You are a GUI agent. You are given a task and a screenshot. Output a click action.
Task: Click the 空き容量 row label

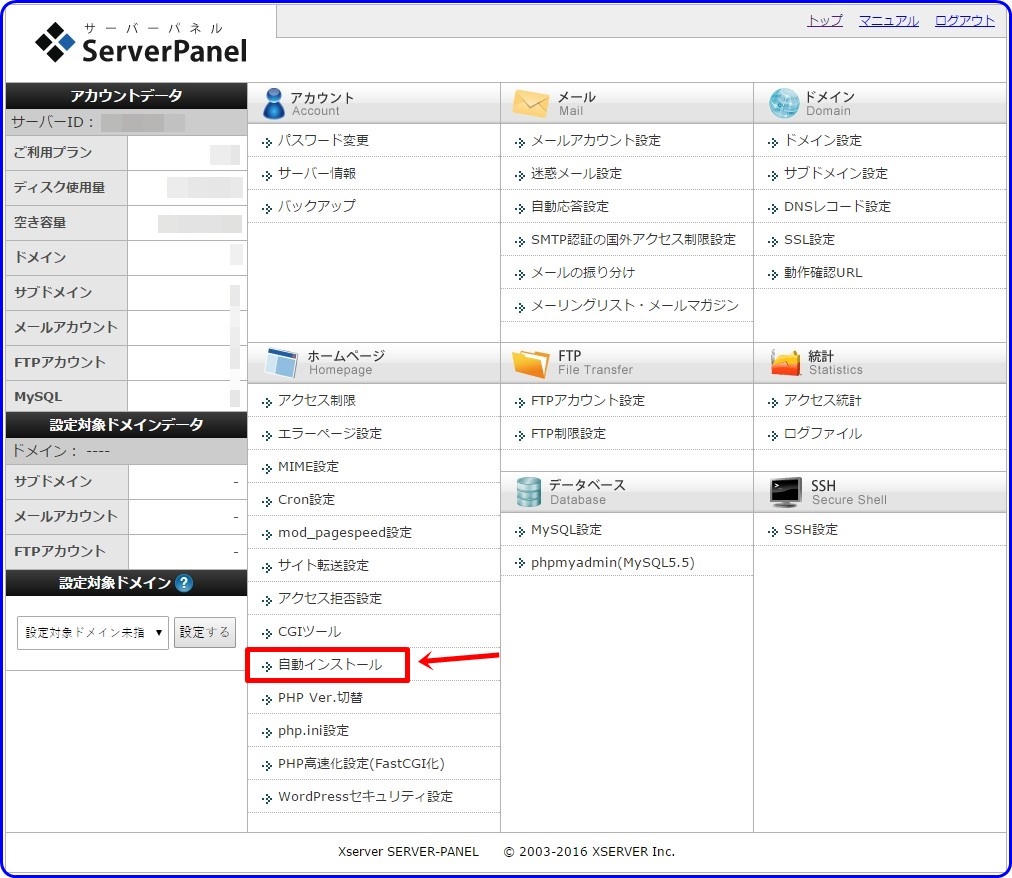pos(40,222)
